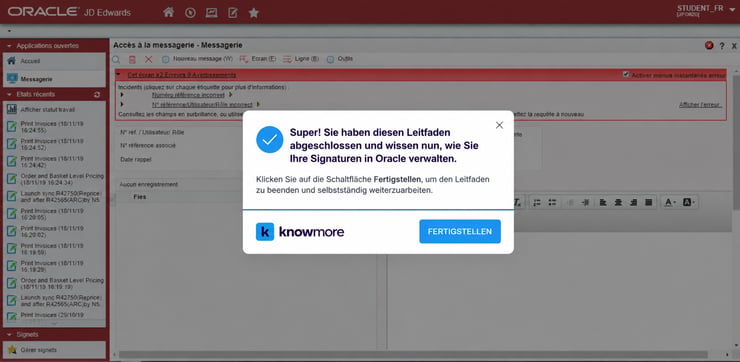Open the text background color picker

(688, 202)
